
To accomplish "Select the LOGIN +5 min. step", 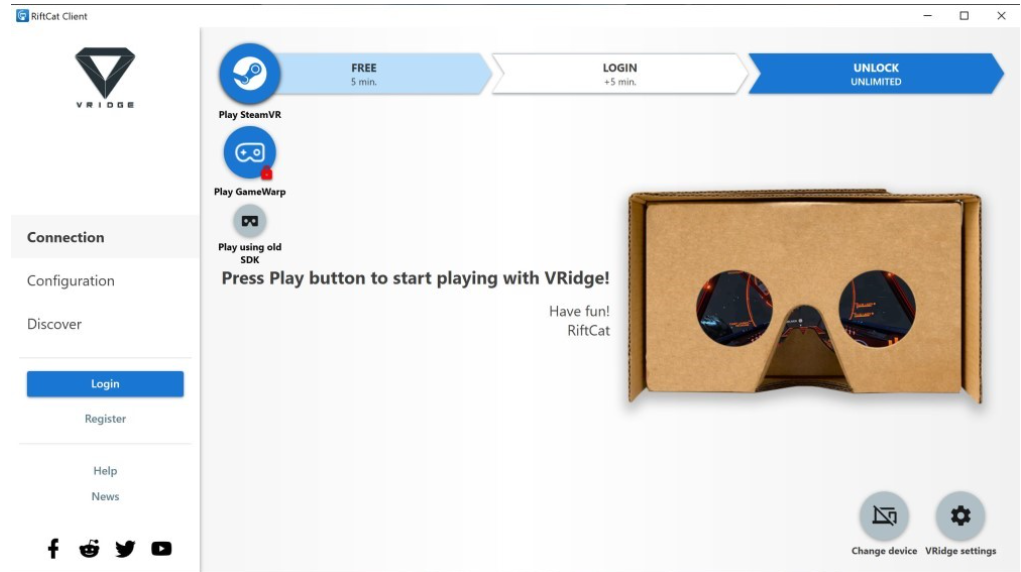I will point(619,74).
